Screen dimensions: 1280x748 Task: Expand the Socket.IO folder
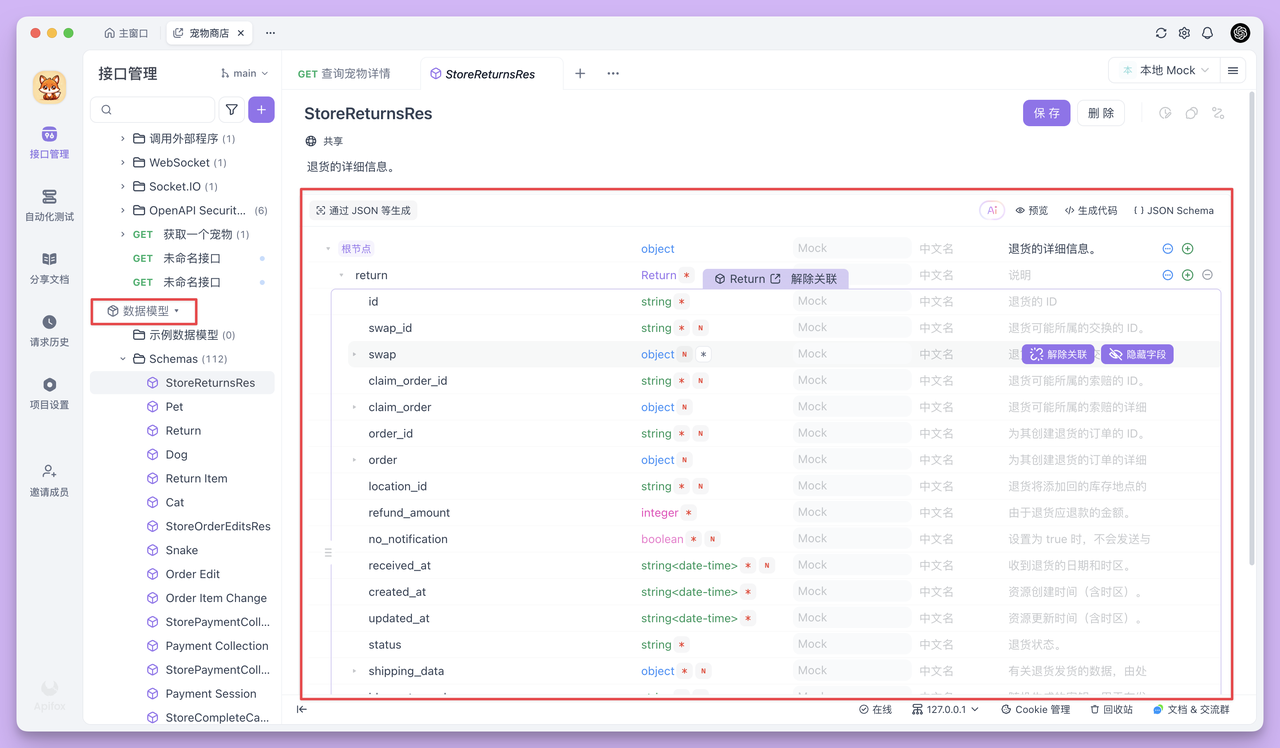pyautogui.click(x=123, y=186)
